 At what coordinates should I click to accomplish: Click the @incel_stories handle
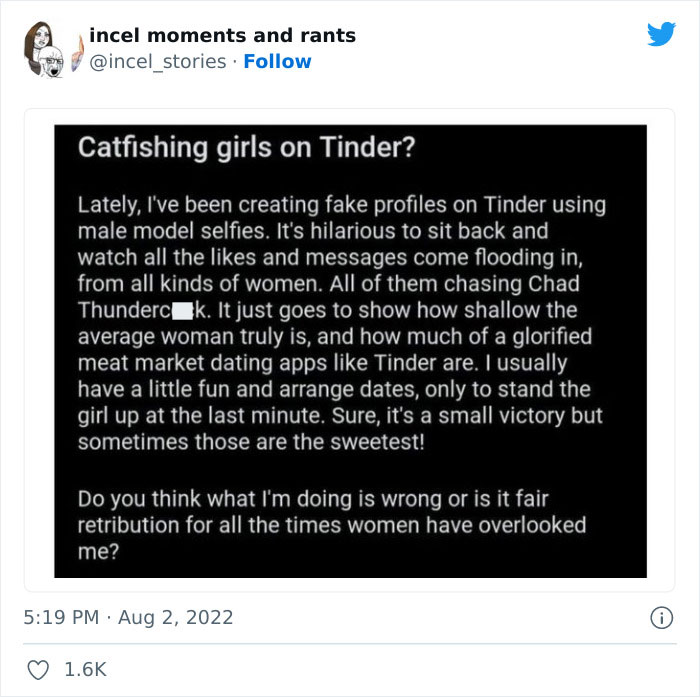(x=158, y=62)
